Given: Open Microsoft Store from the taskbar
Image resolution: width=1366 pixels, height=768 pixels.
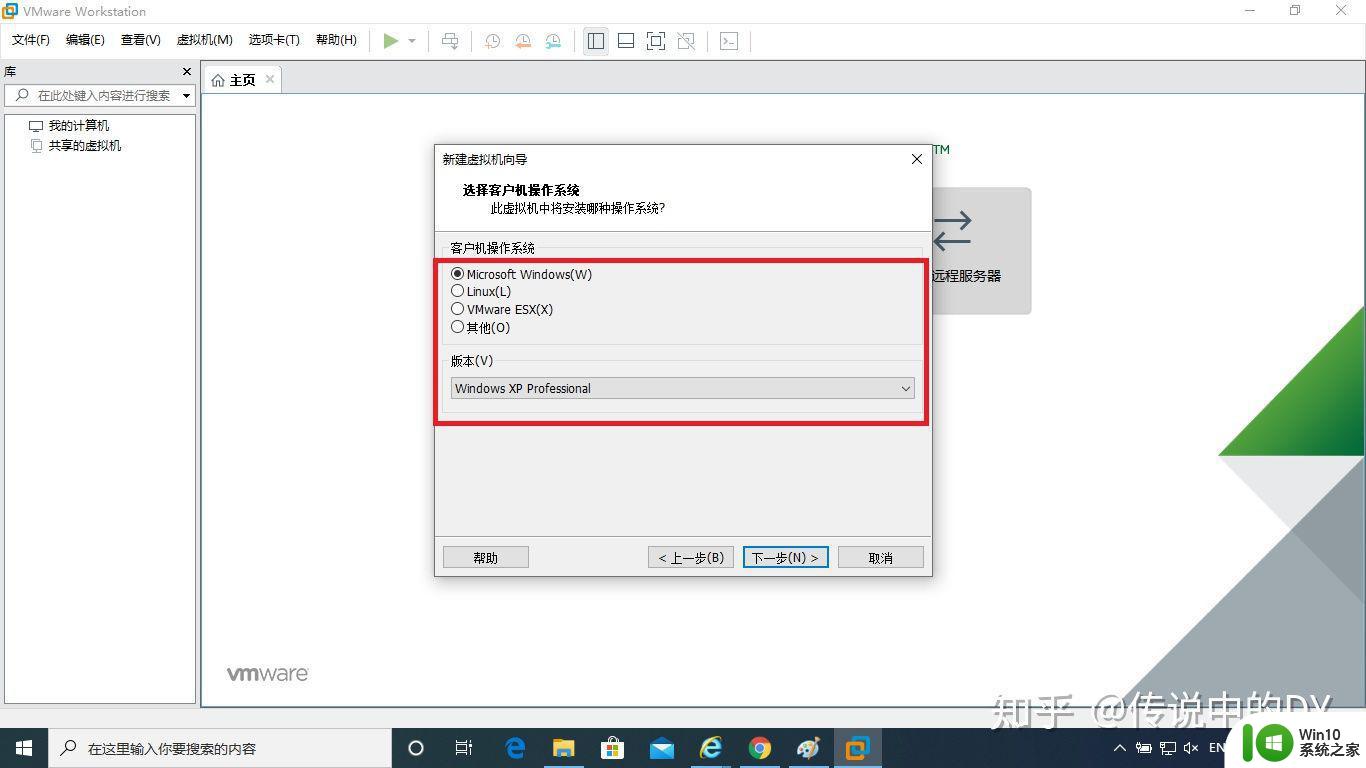Looking at the screenshot, I should click(x=612, y=748).
